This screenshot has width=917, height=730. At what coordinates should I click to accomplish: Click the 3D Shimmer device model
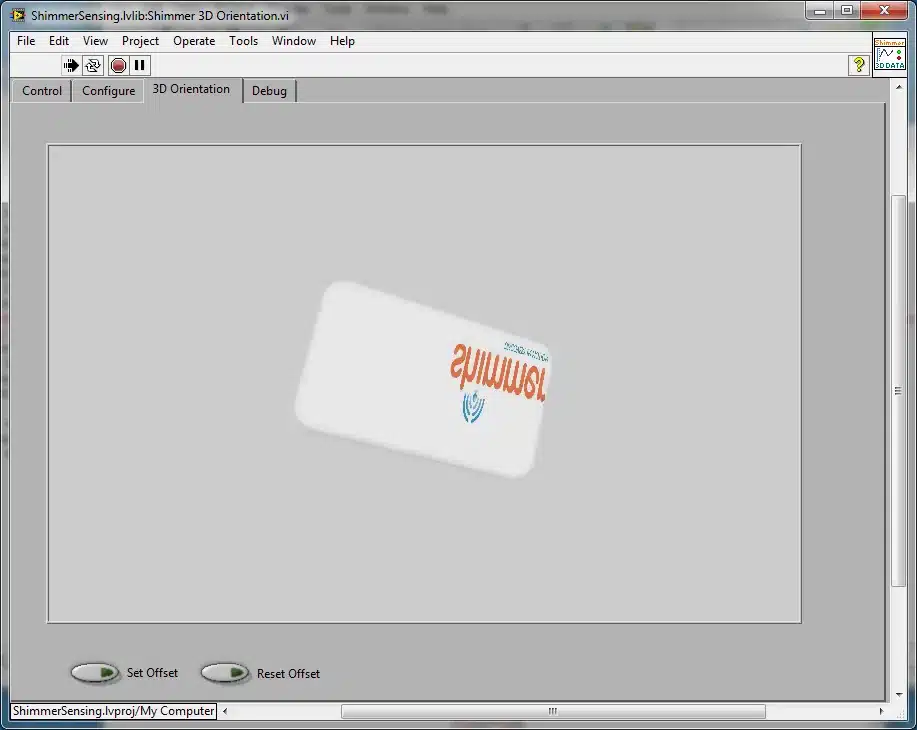tap(422, 379)
